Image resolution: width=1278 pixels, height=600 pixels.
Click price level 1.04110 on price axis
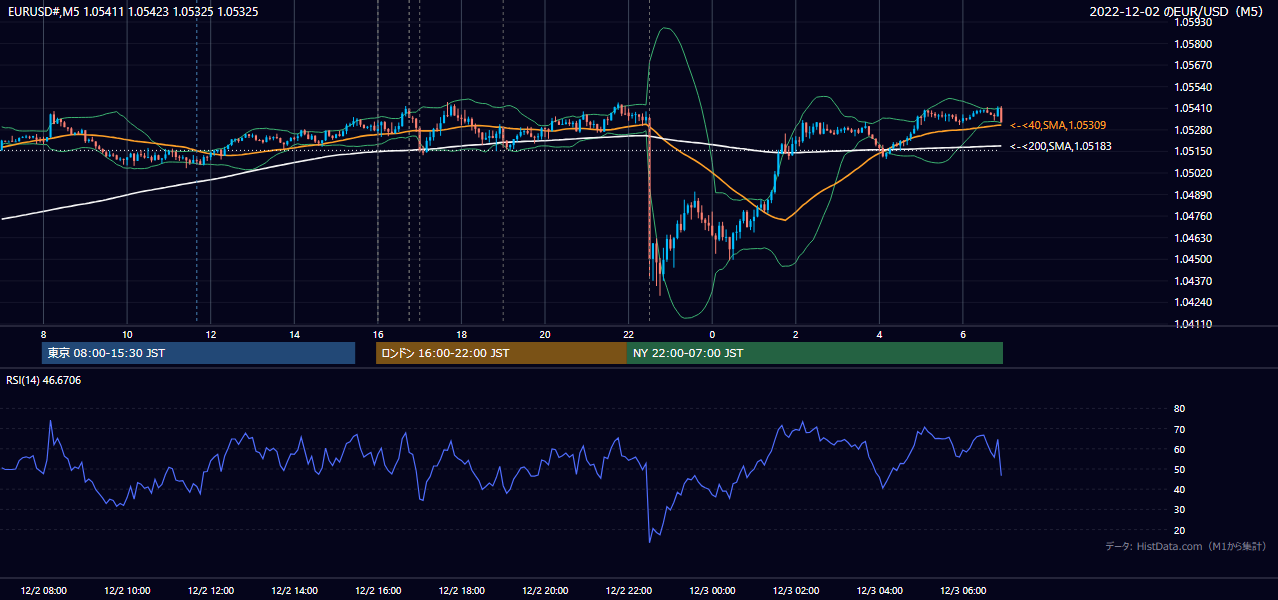pyautogui.click(x=1192, y=324)
